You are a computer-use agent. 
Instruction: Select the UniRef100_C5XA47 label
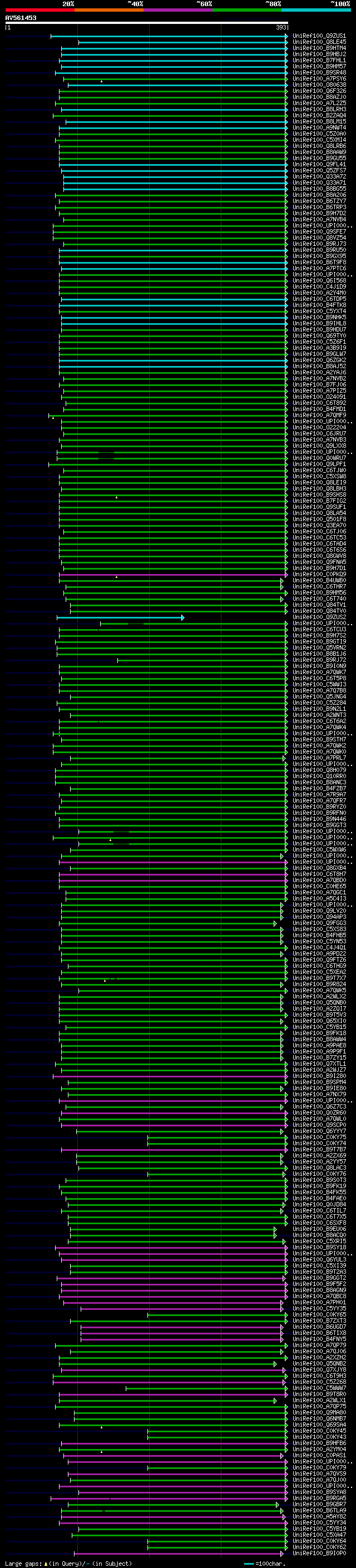tap(319, 1535)
